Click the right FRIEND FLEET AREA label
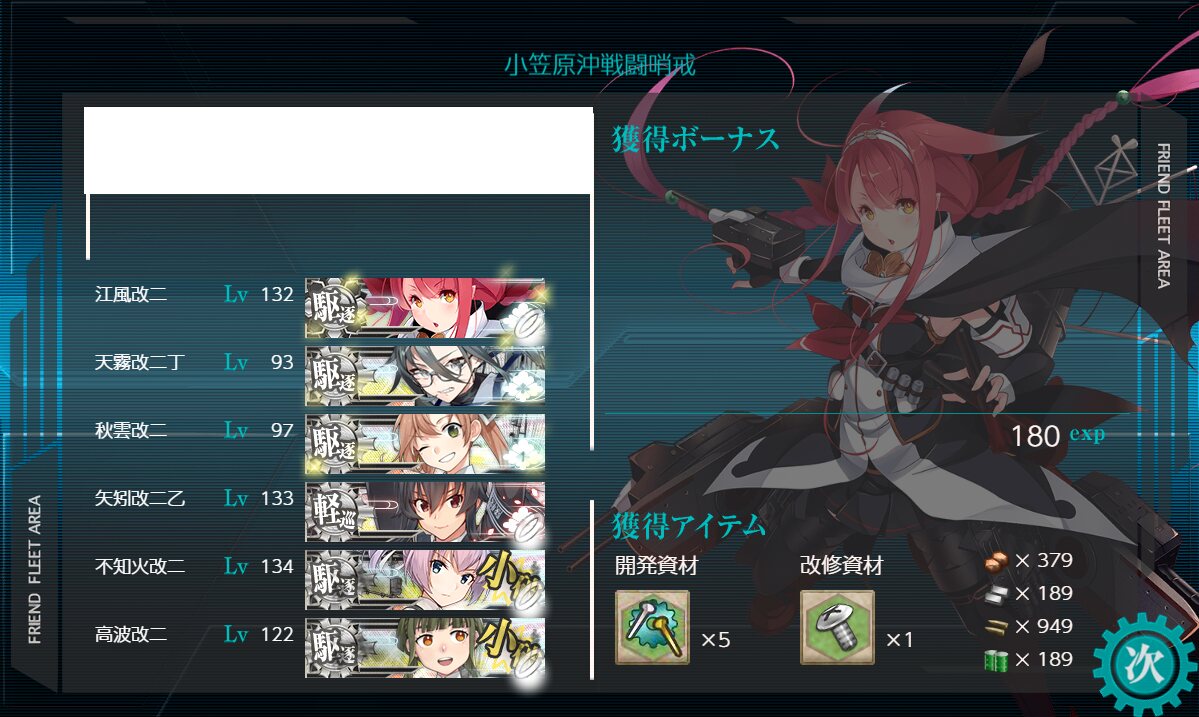 click(x=1163, y=216)
